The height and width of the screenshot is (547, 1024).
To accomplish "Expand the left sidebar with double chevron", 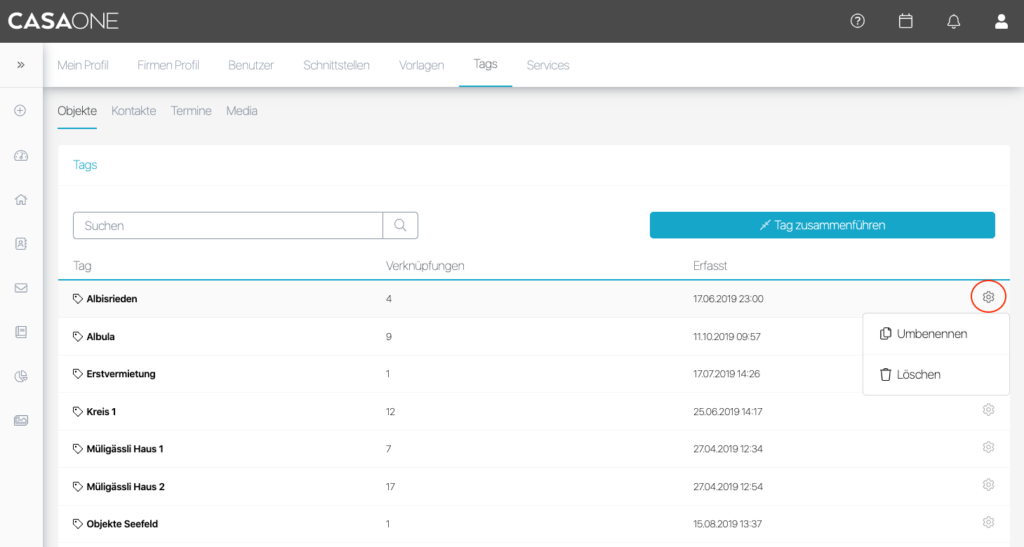I will [x=20, y=65].
